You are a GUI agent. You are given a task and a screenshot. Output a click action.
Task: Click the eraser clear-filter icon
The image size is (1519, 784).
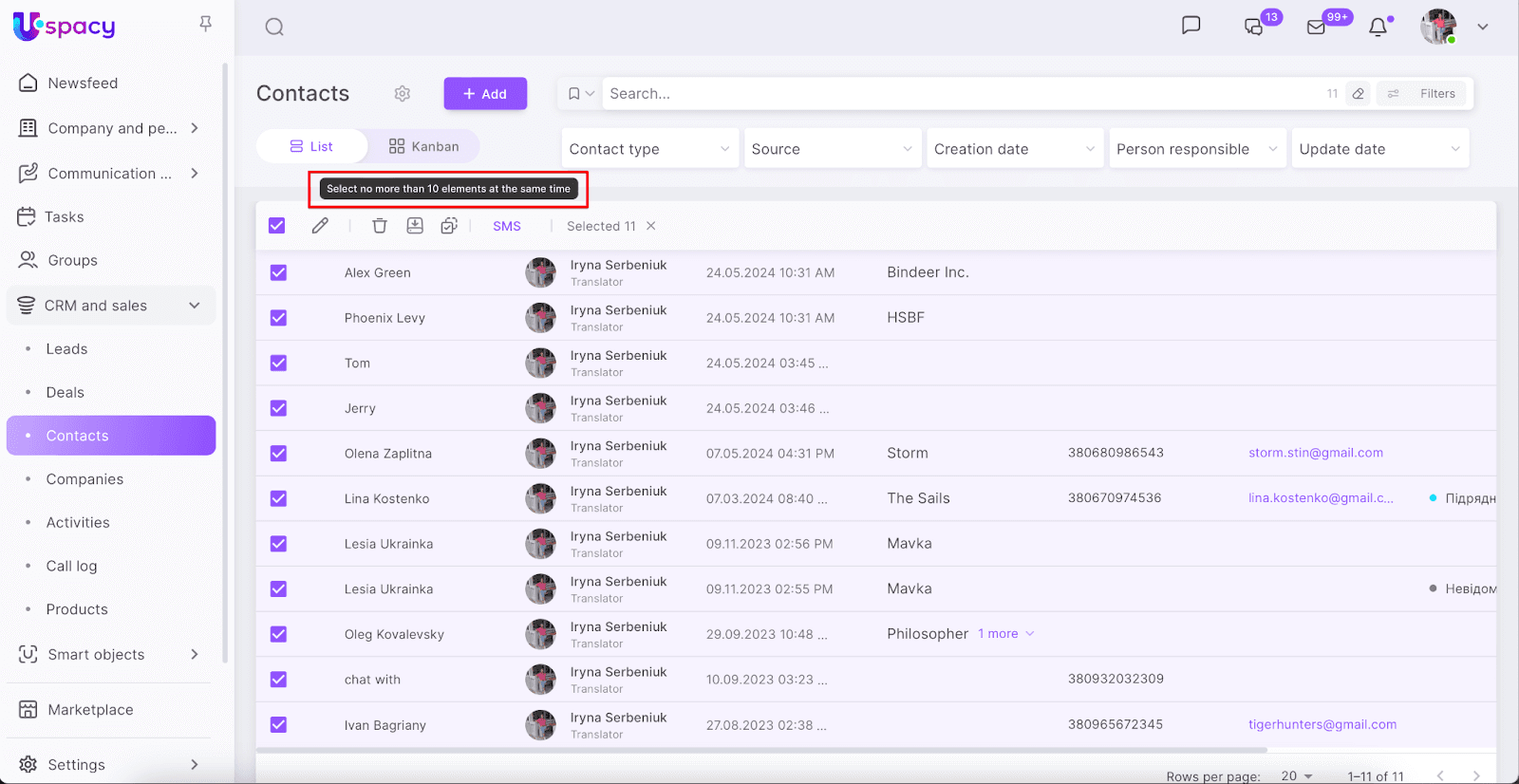(1359, 94)
